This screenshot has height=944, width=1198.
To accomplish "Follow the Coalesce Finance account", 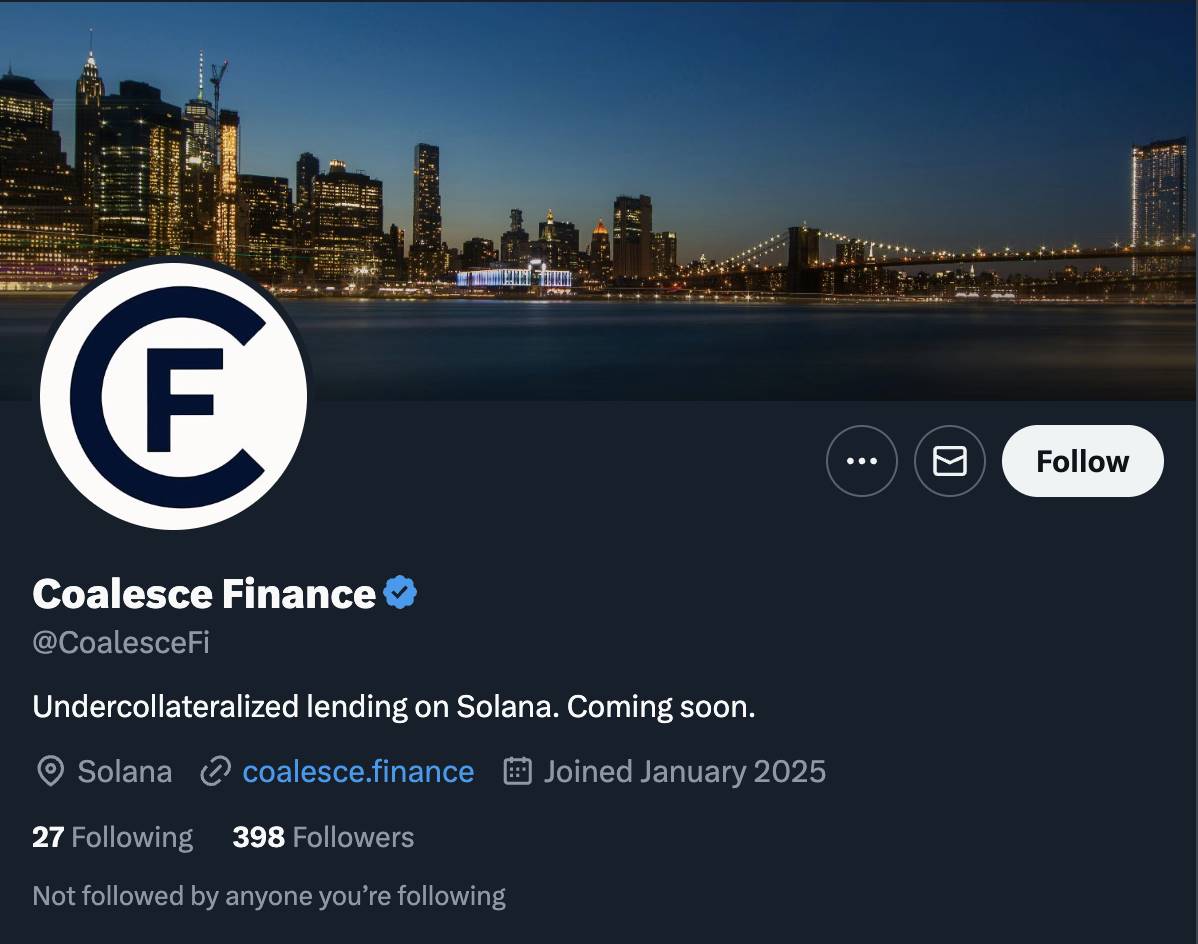I will (x=1082, y=461).
